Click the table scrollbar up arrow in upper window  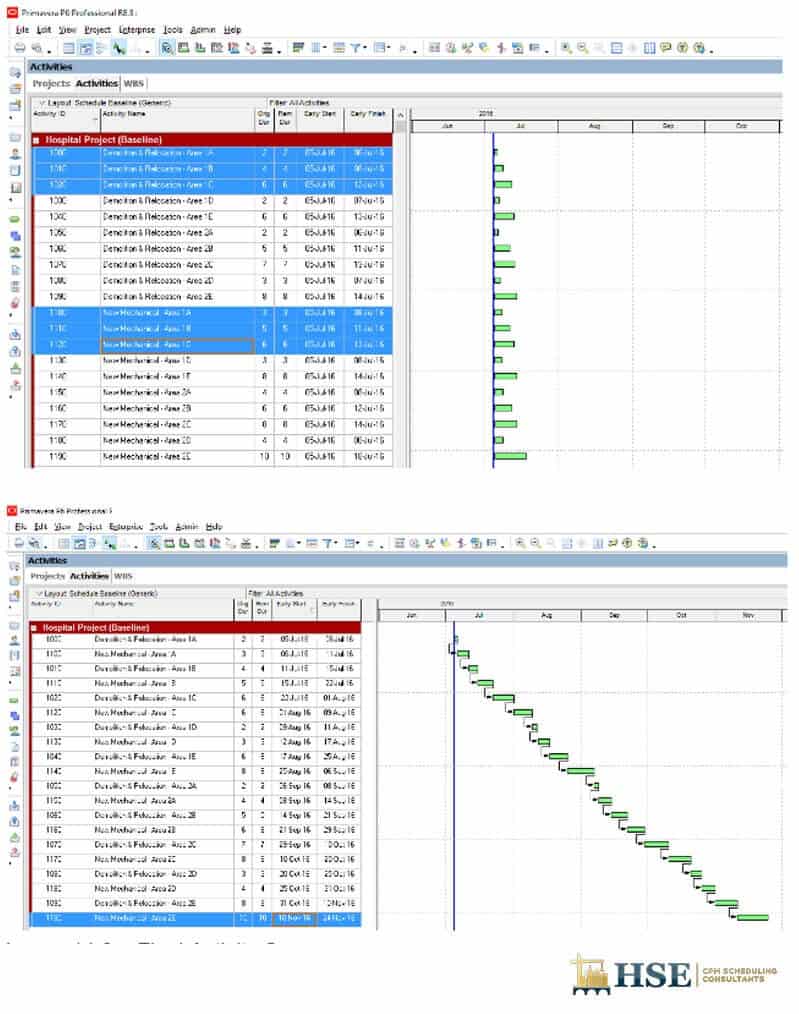pyautogui.click(x=400, y=115)
